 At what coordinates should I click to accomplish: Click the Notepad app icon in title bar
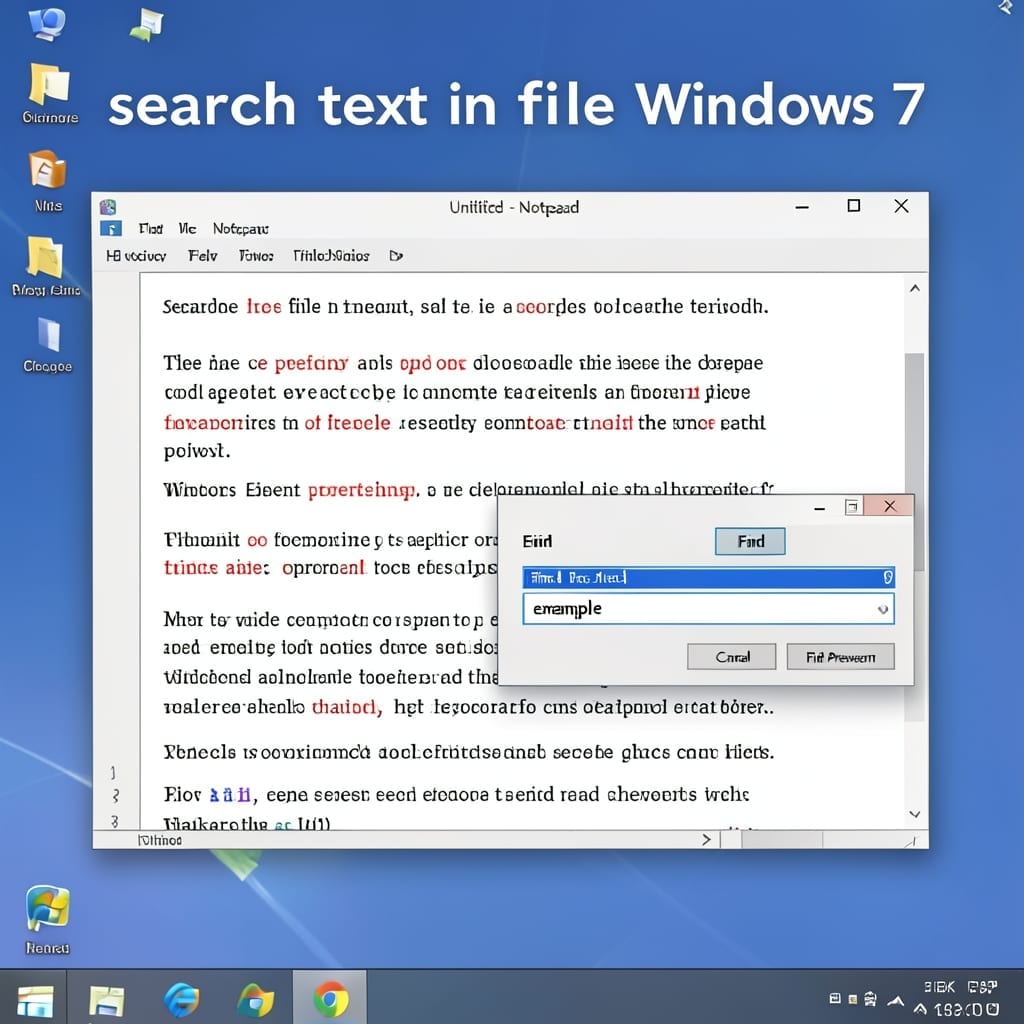(108, 208)
